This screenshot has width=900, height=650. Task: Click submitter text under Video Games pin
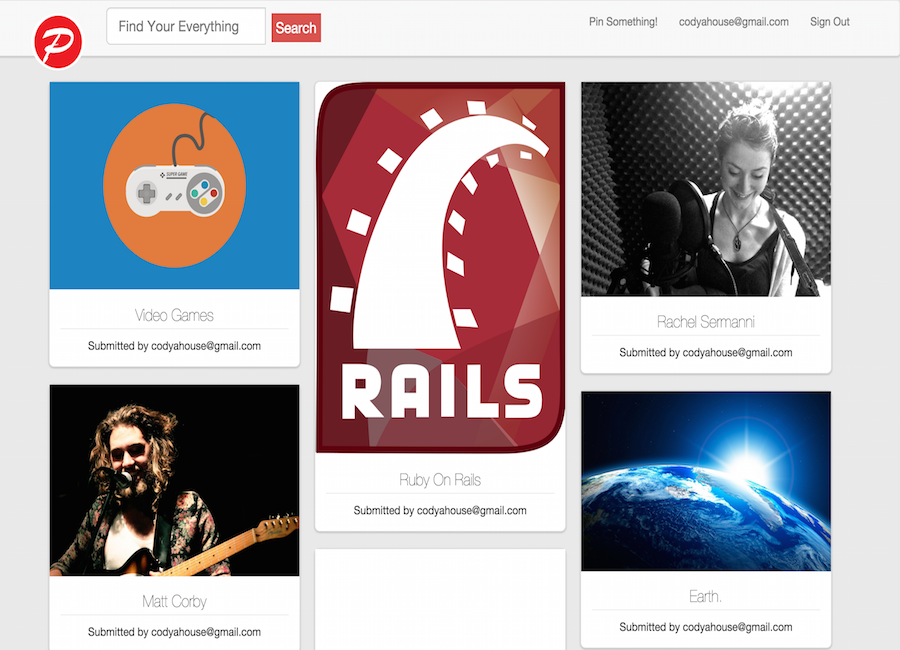[x=174, y=346]
